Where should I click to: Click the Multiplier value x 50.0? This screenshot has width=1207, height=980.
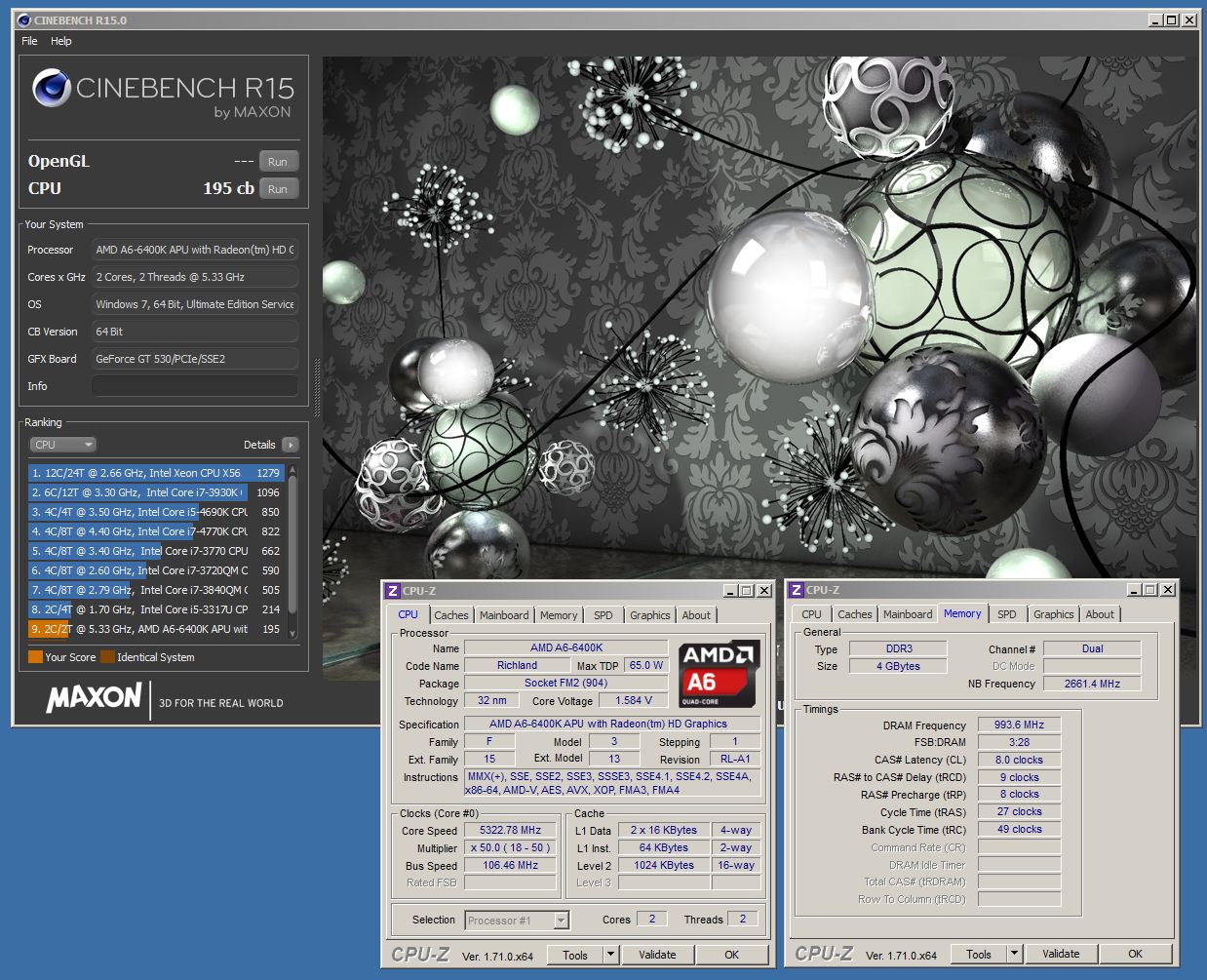pos(510,848)
